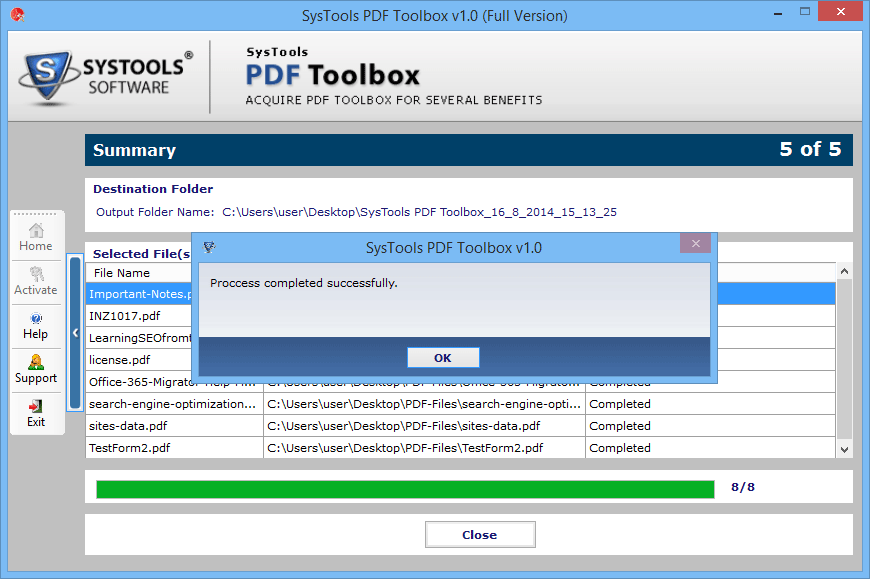
Task: Click the path cell ending in TestForm2.pdf
Action: [x=424, y=448]
